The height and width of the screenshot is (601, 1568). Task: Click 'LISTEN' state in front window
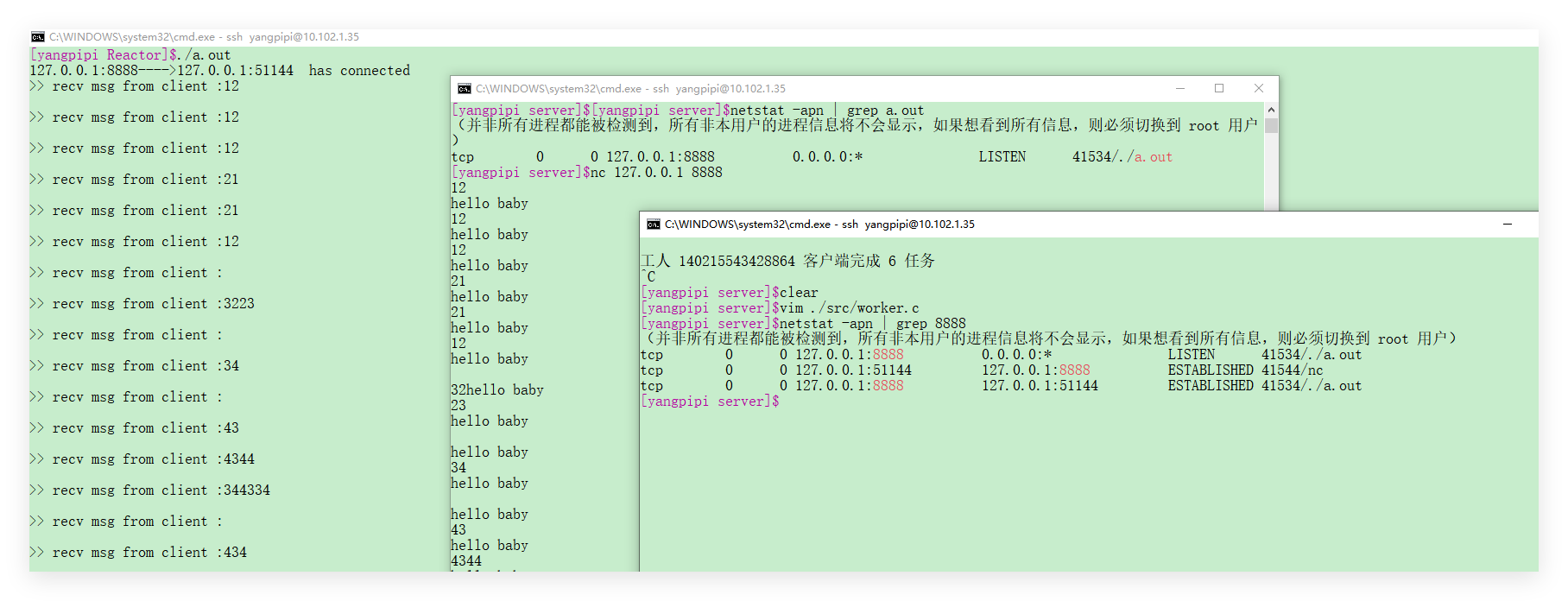[1192, 355]
